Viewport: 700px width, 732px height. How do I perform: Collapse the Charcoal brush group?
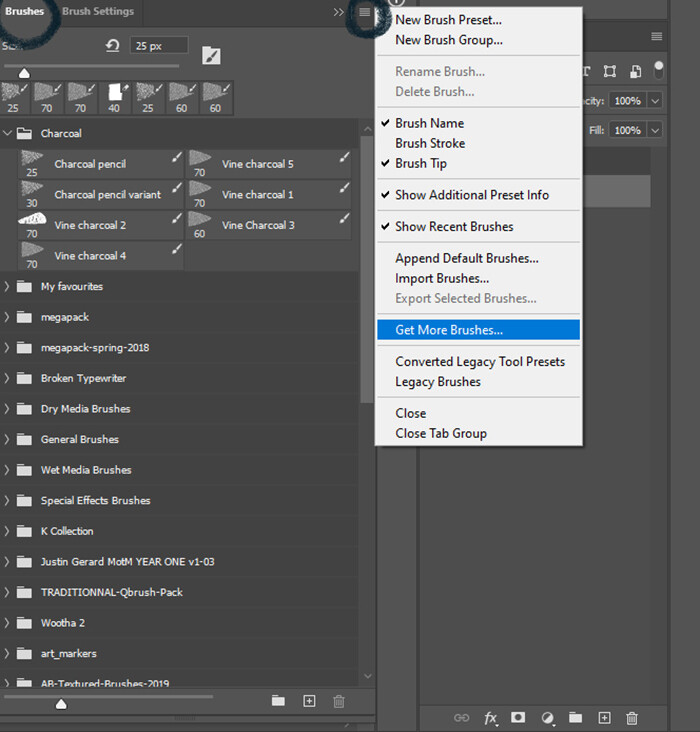(x=7, y=133)
